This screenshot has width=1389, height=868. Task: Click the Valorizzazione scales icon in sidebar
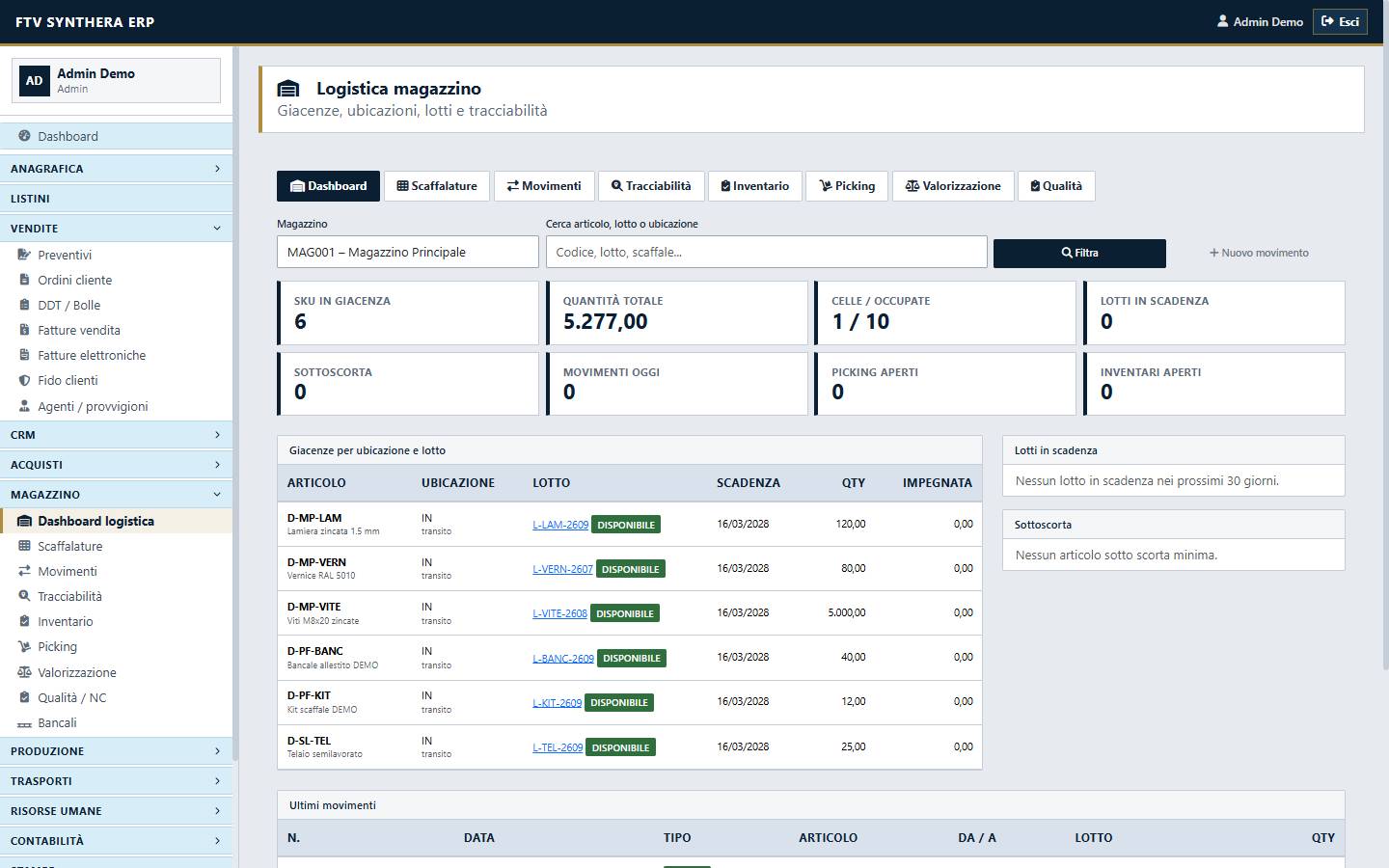24,672
